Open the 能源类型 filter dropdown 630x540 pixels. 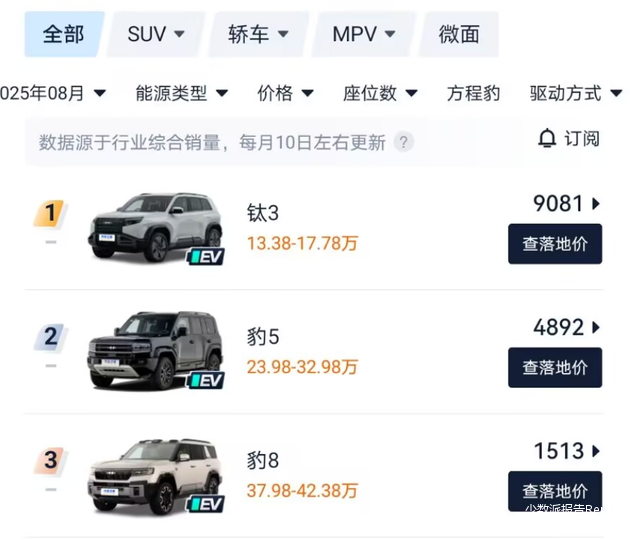coord(181,93)
